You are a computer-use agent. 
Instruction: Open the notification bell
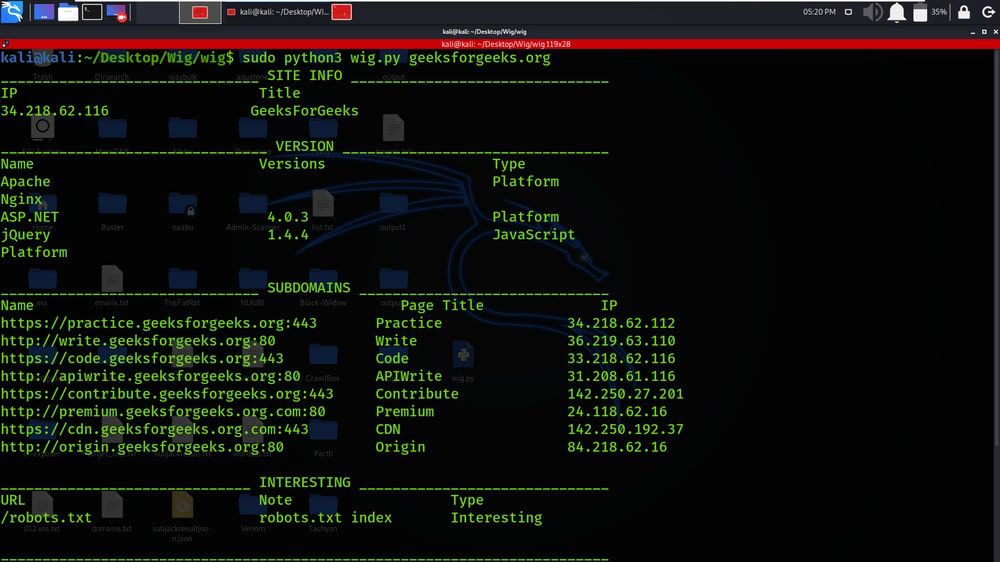click(897, 12)
